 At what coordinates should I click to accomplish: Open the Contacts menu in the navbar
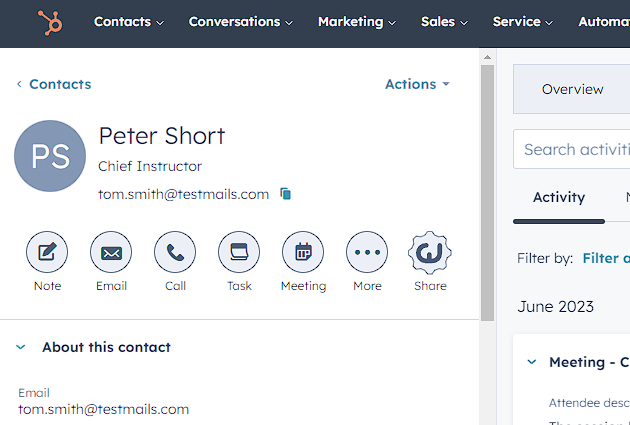[129, 22]
